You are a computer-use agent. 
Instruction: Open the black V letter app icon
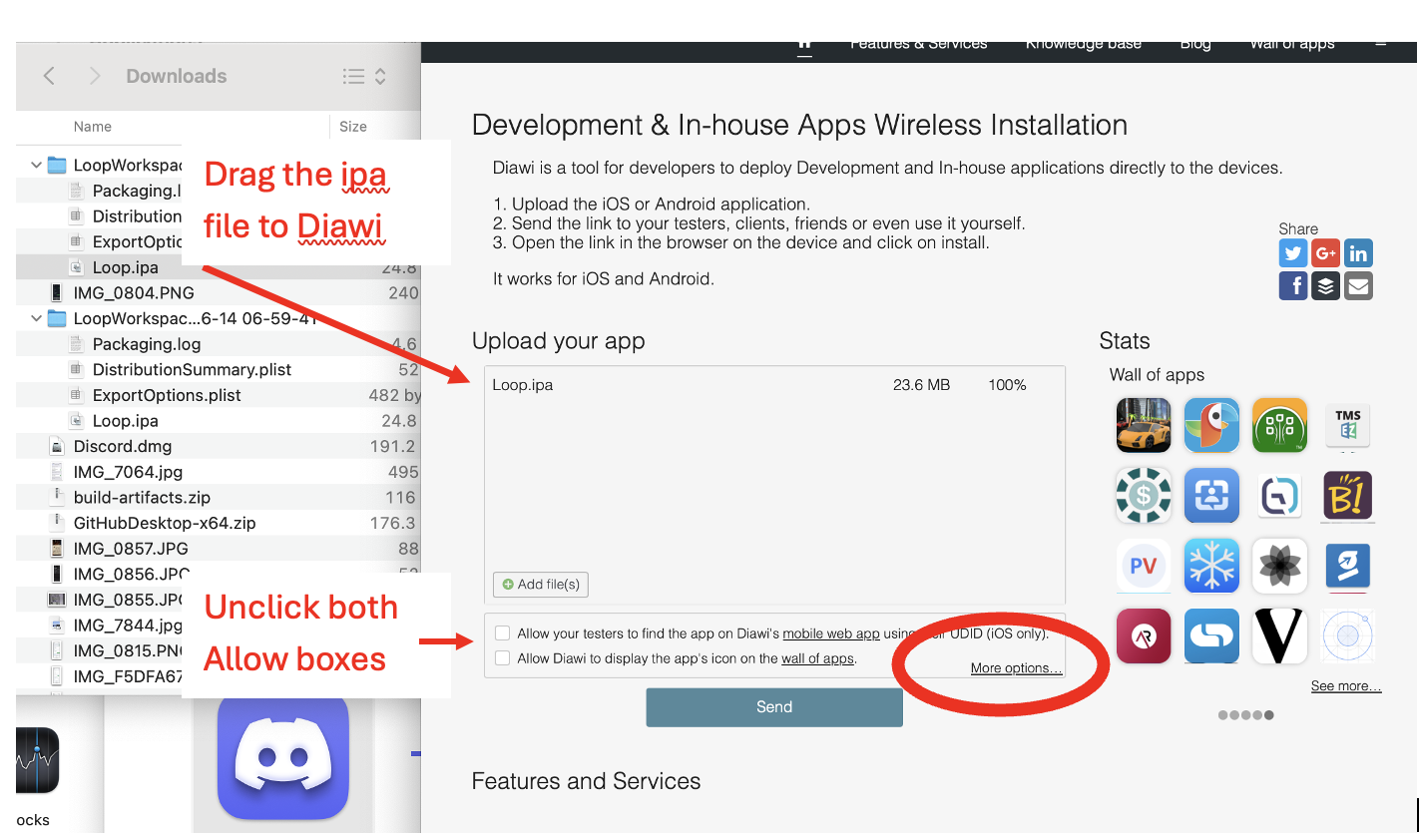[1279, 635]
